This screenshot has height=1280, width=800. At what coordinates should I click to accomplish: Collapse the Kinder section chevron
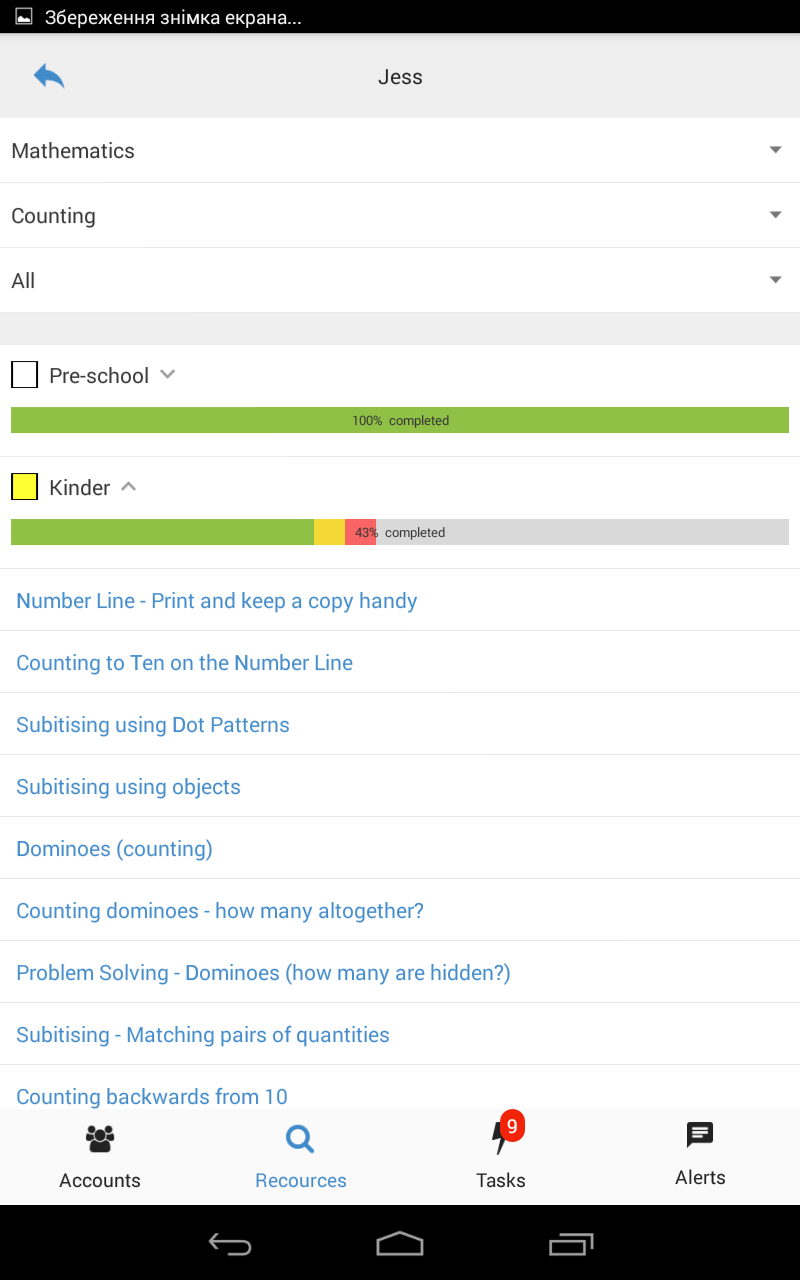pyautogui.click(x=128, y=487)
